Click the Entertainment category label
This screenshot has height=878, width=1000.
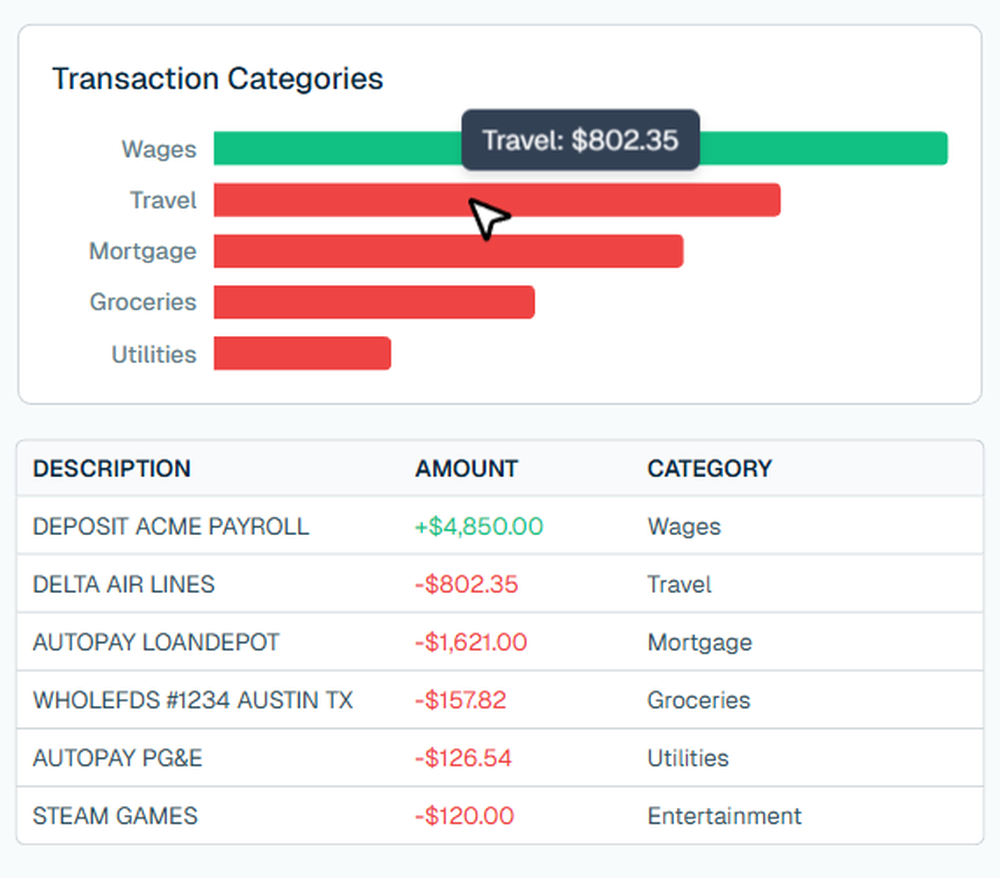[724, 816]
